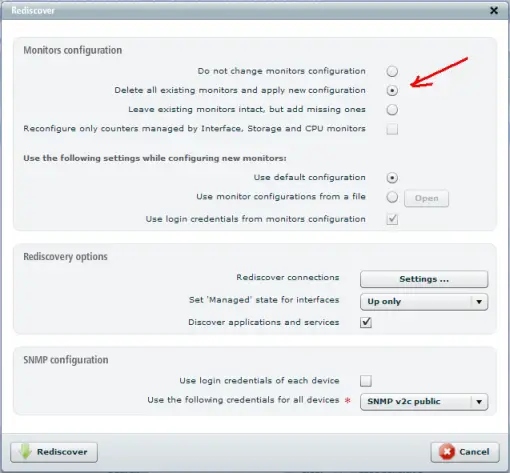The width and height of the screenshot is (510, 473).
Task: Click the Settings ... button
Action: 424,279
